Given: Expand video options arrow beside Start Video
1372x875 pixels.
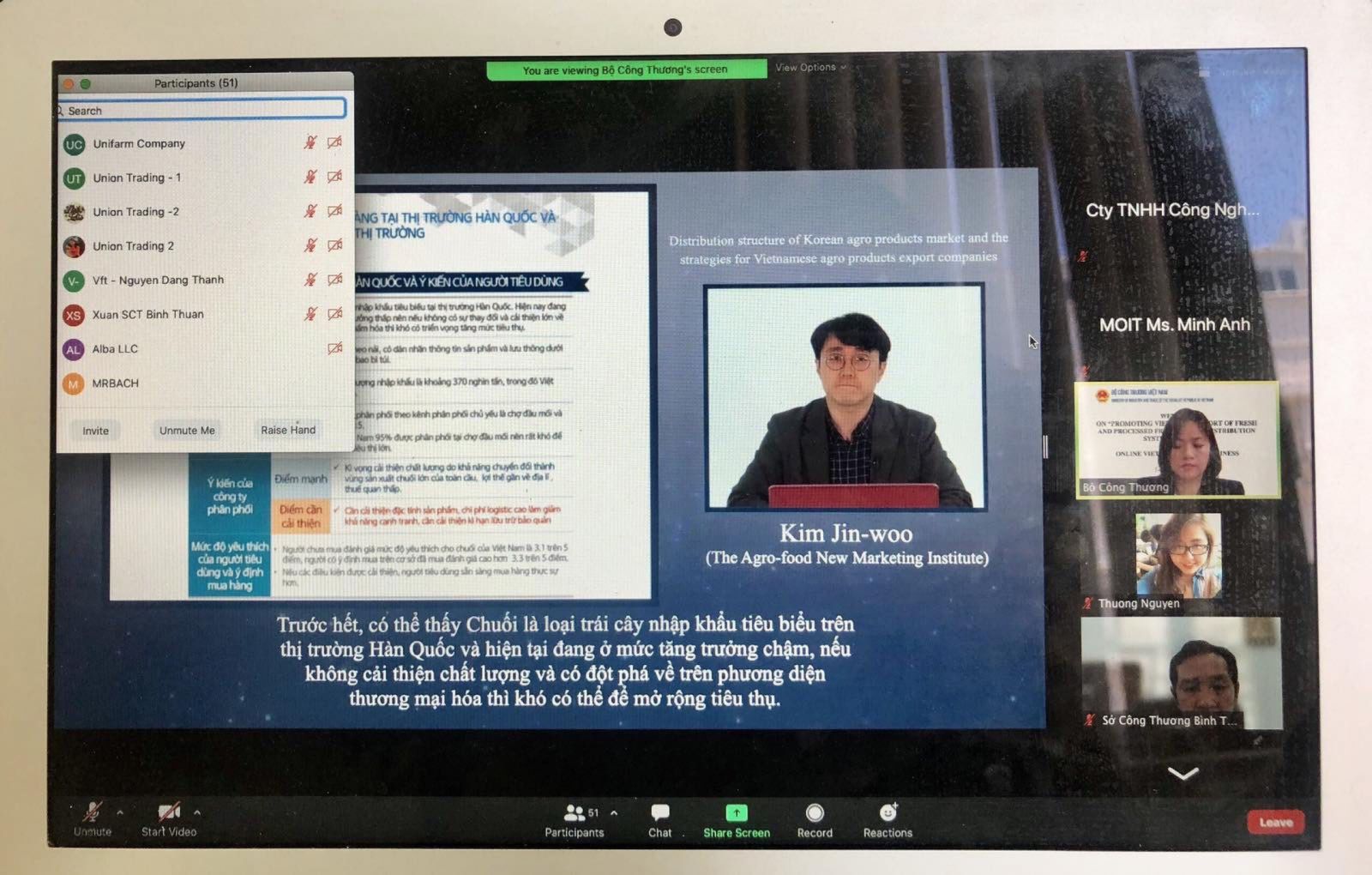Looking at the screenshot, I should 197,812.
